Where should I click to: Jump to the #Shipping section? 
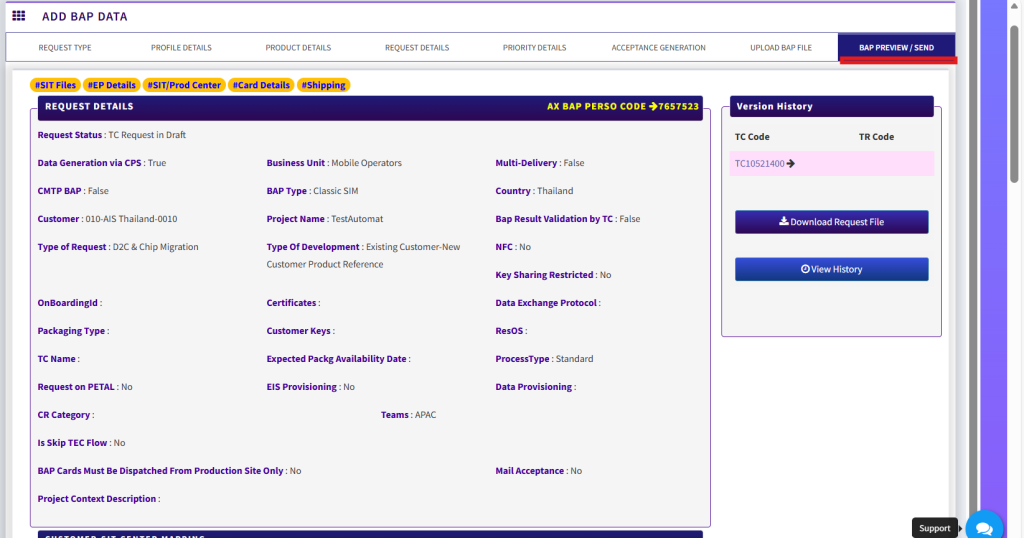pyautogui.click(x=323, y=85)
